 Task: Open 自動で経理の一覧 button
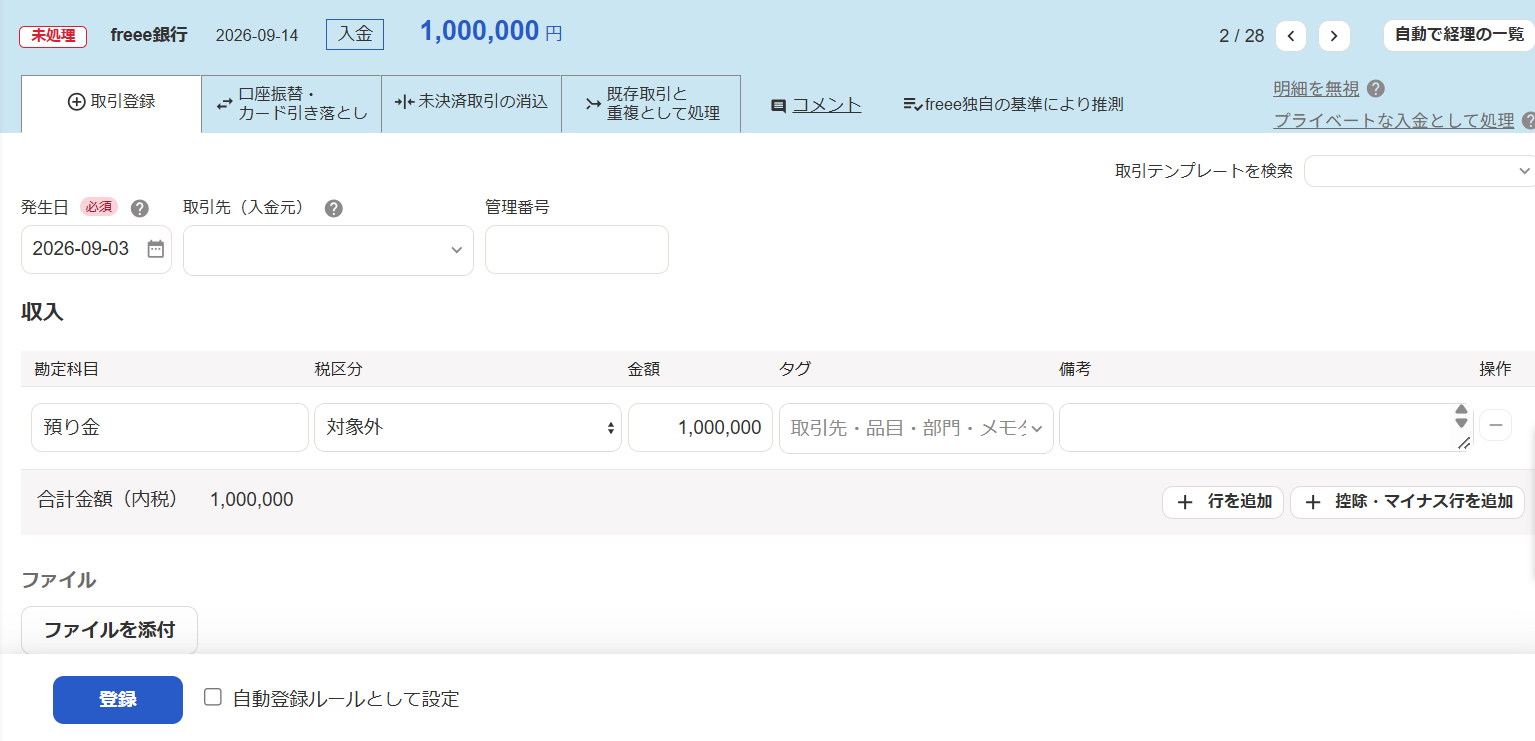click(1459, 35)
